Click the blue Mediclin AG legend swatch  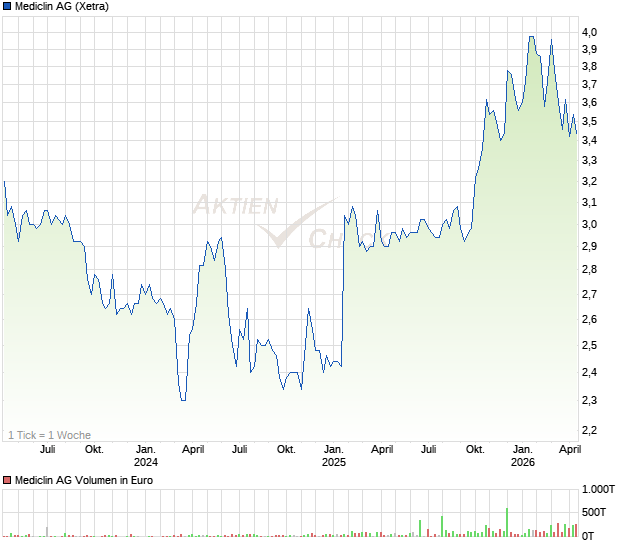7,6
